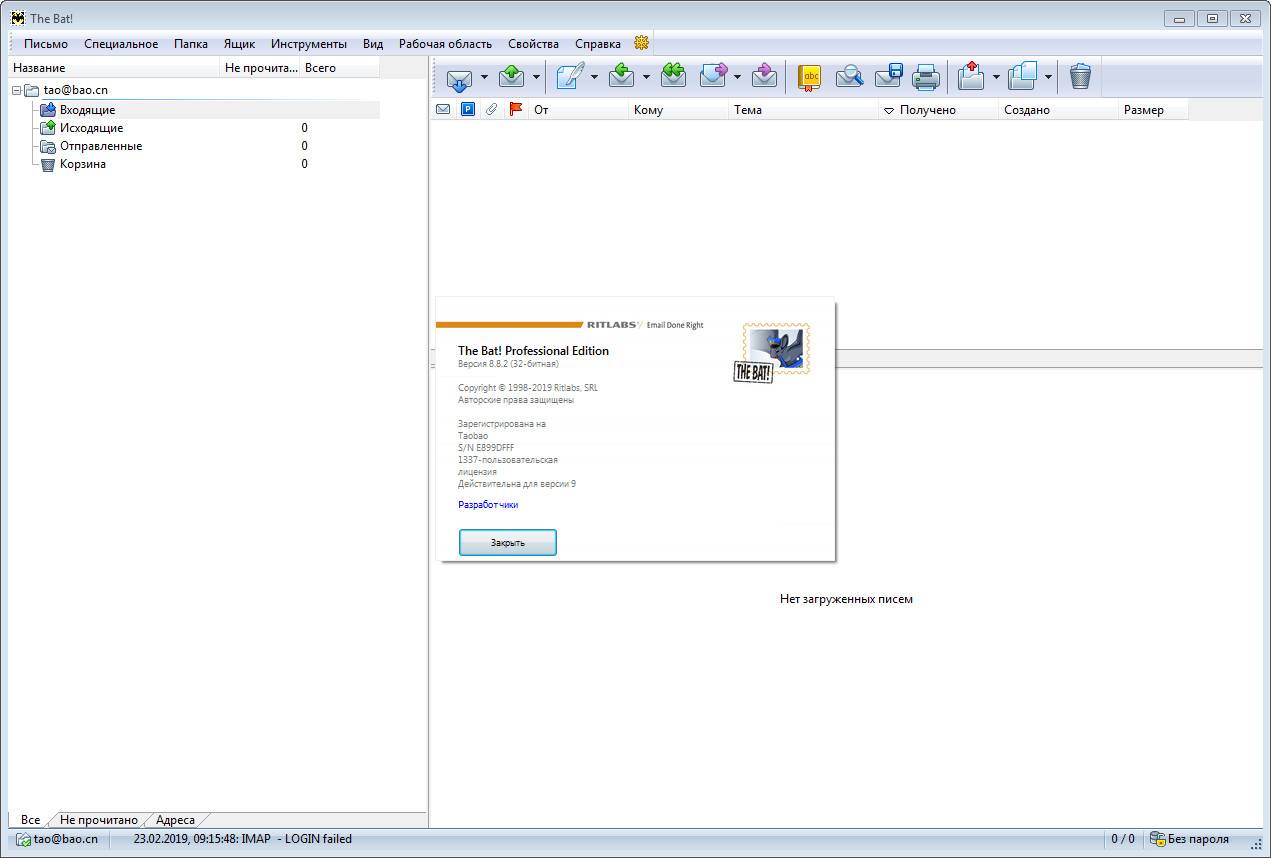Click the Redirect message icon
The height and width of the screenshot is (858, 1271).
(x=764, y=77)
